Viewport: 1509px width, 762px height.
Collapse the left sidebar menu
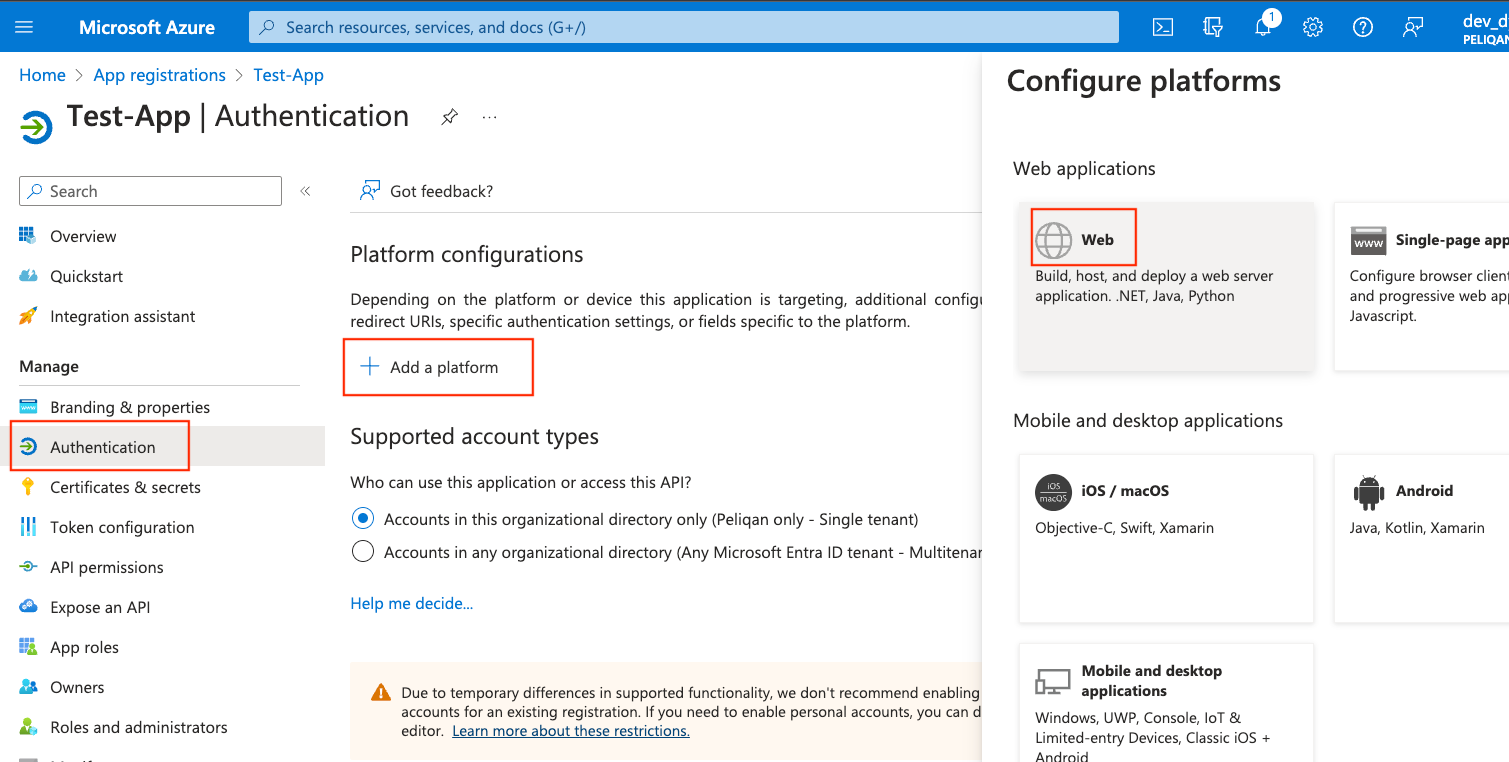pos(305,191)
